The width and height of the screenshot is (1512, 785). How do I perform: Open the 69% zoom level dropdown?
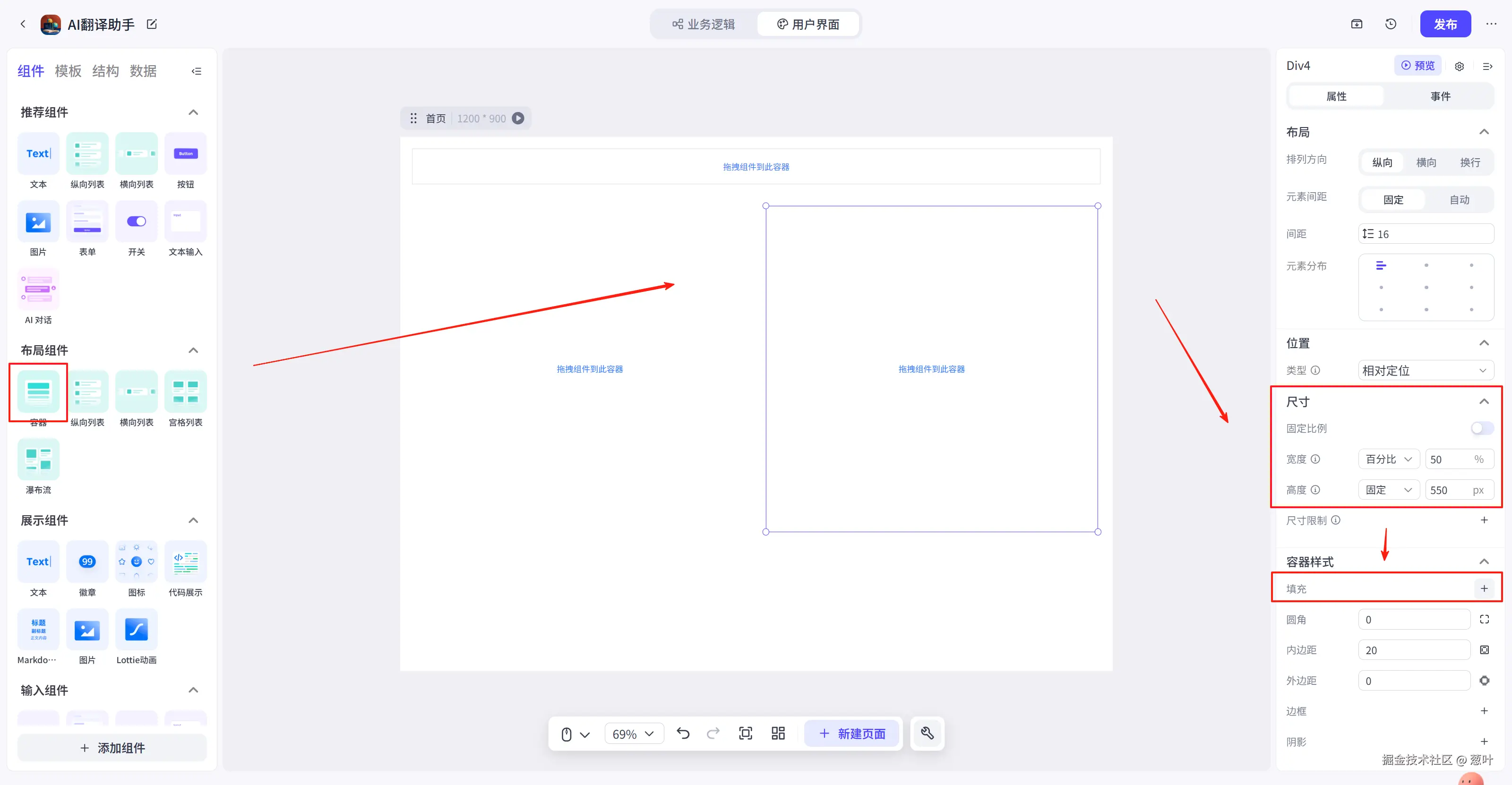click(x=633, y=734)
